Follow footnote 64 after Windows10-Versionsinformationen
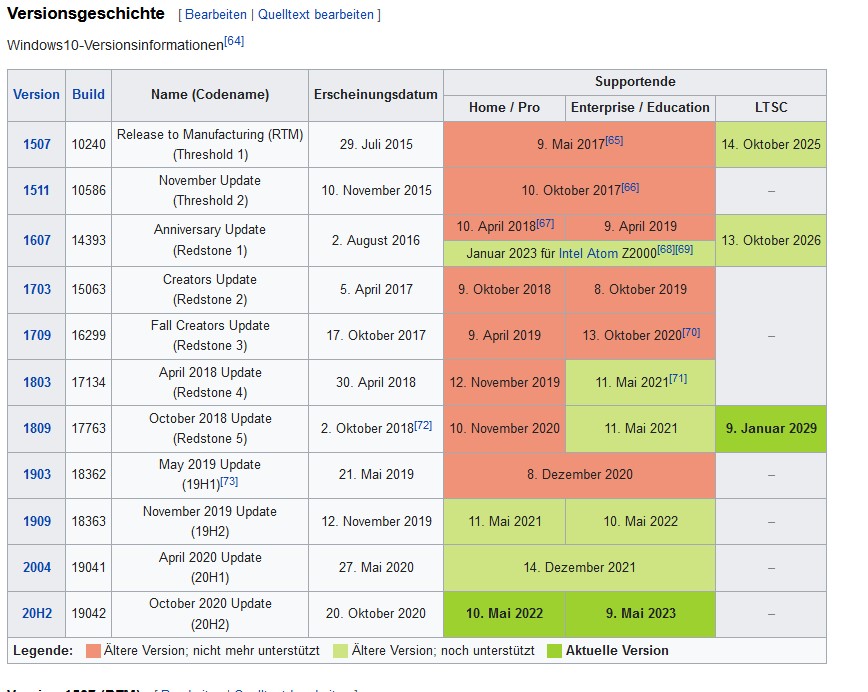Screen dimensions: 868x692 point(234,41)
